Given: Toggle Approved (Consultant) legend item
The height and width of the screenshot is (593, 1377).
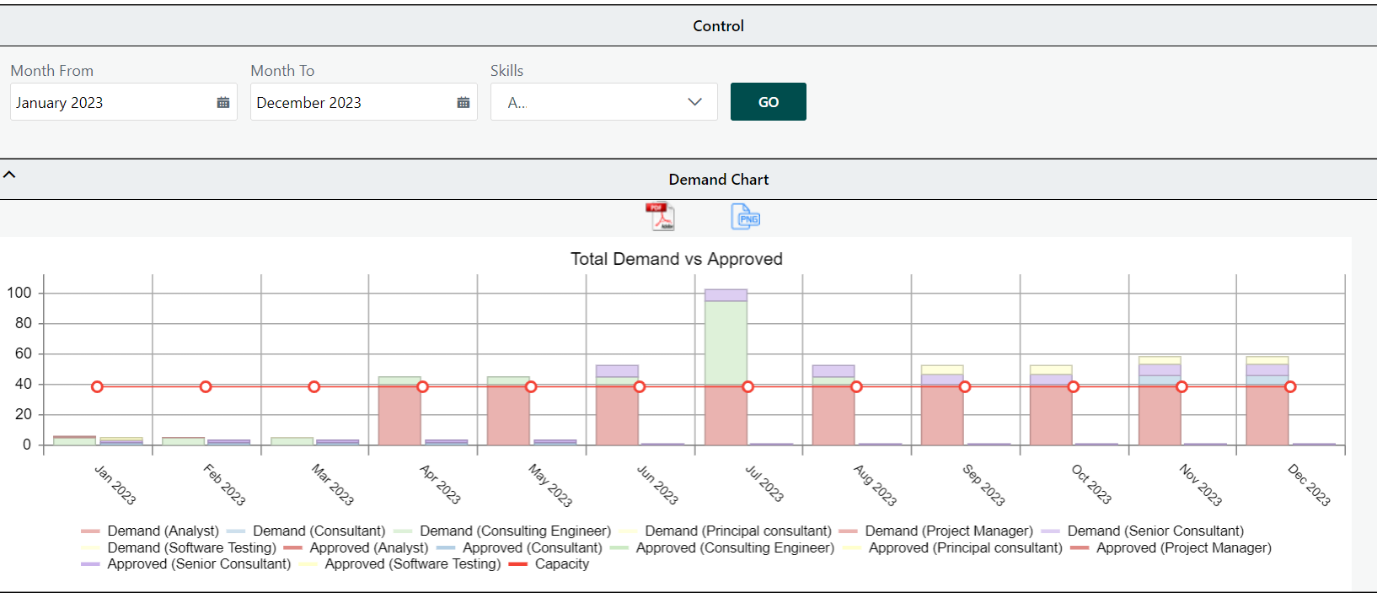Looking at the screenshot, I should pos(520,548).
